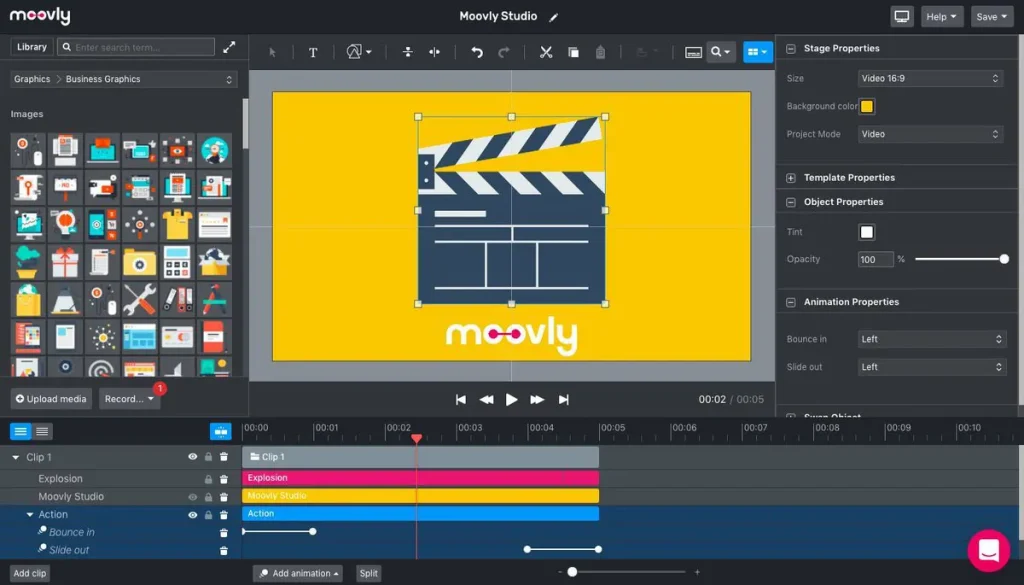The width and height of the screenshot is (1024, 585).
Task: Switch to expanded timeline view
Action: coord(20,431)
